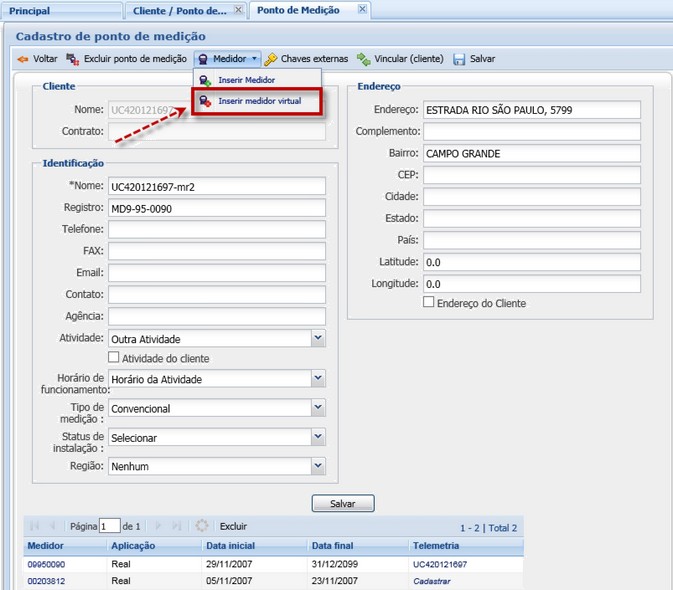Switch to the Principal tab
The image size is (673, 590).
(x=30, y=10)
